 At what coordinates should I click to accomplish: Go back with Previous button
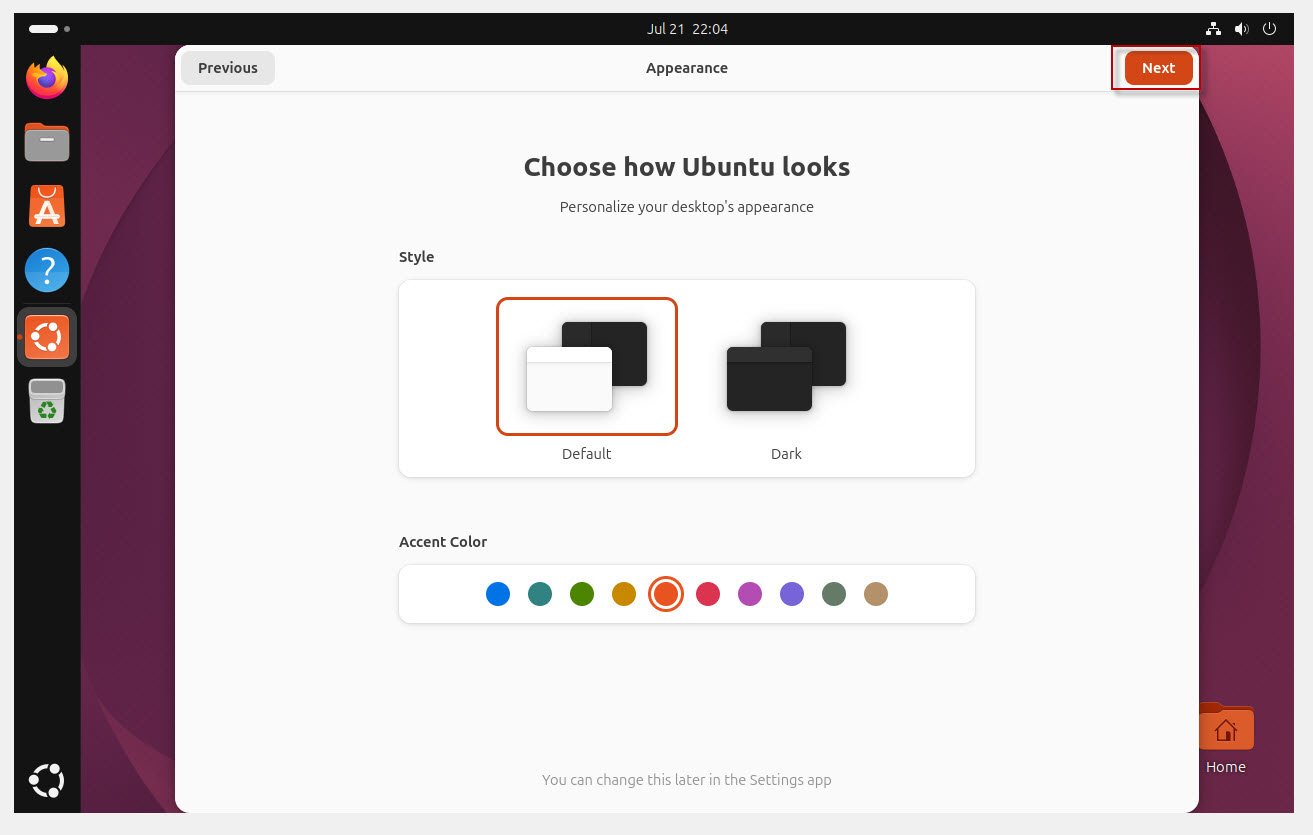pos(228,68)
